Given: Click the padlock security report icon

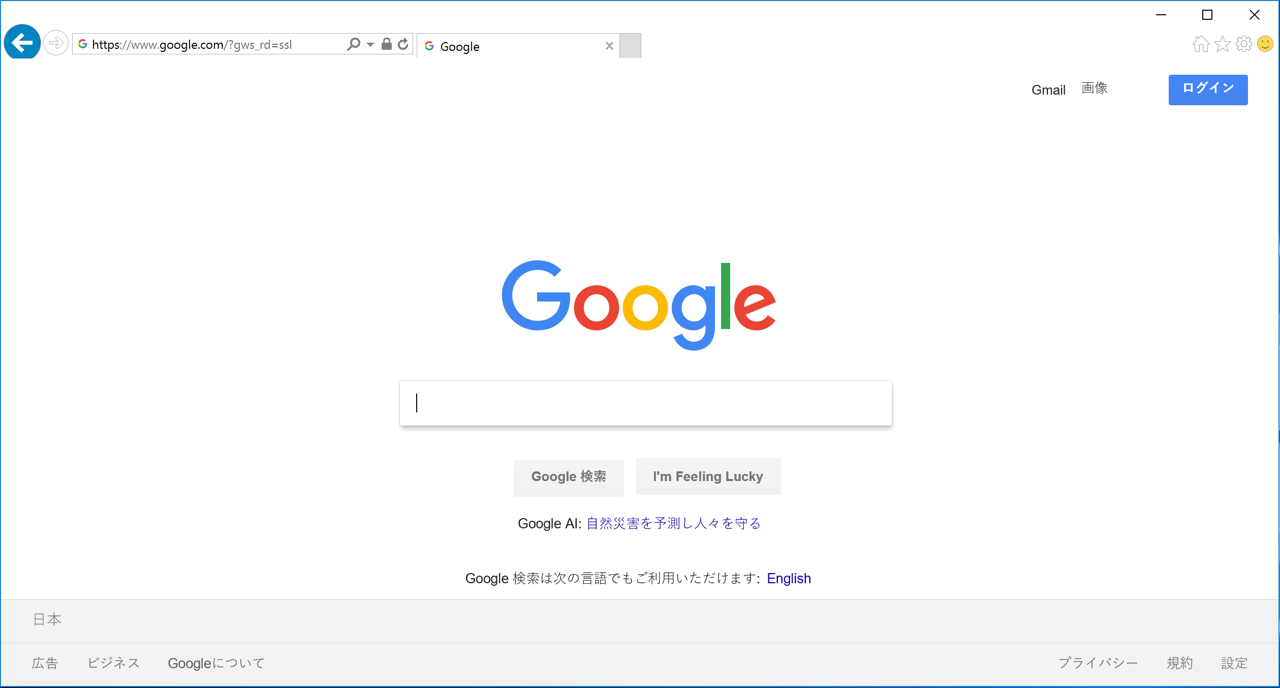Looking at the screenshot, I should click(386, 44).
